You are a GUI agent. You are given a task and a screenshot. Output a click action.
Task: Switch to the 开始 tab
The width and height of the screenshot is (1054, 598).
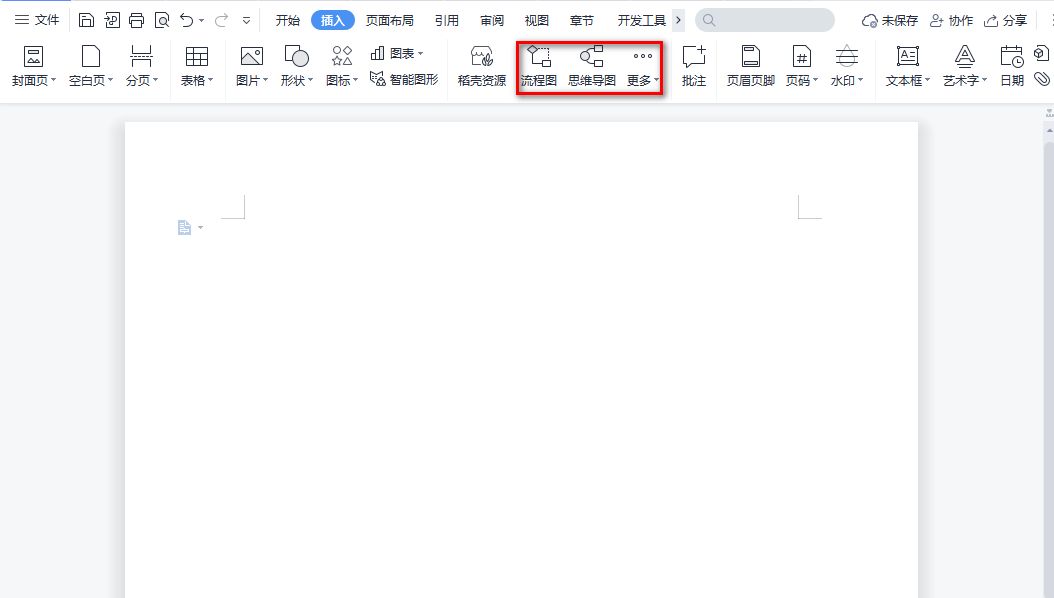coord(288,20)
